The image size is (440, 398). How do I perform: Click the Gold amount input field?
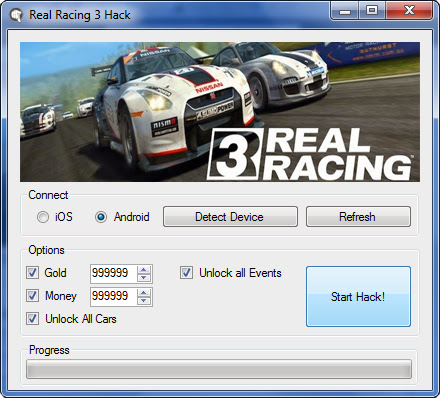[113, 273]
